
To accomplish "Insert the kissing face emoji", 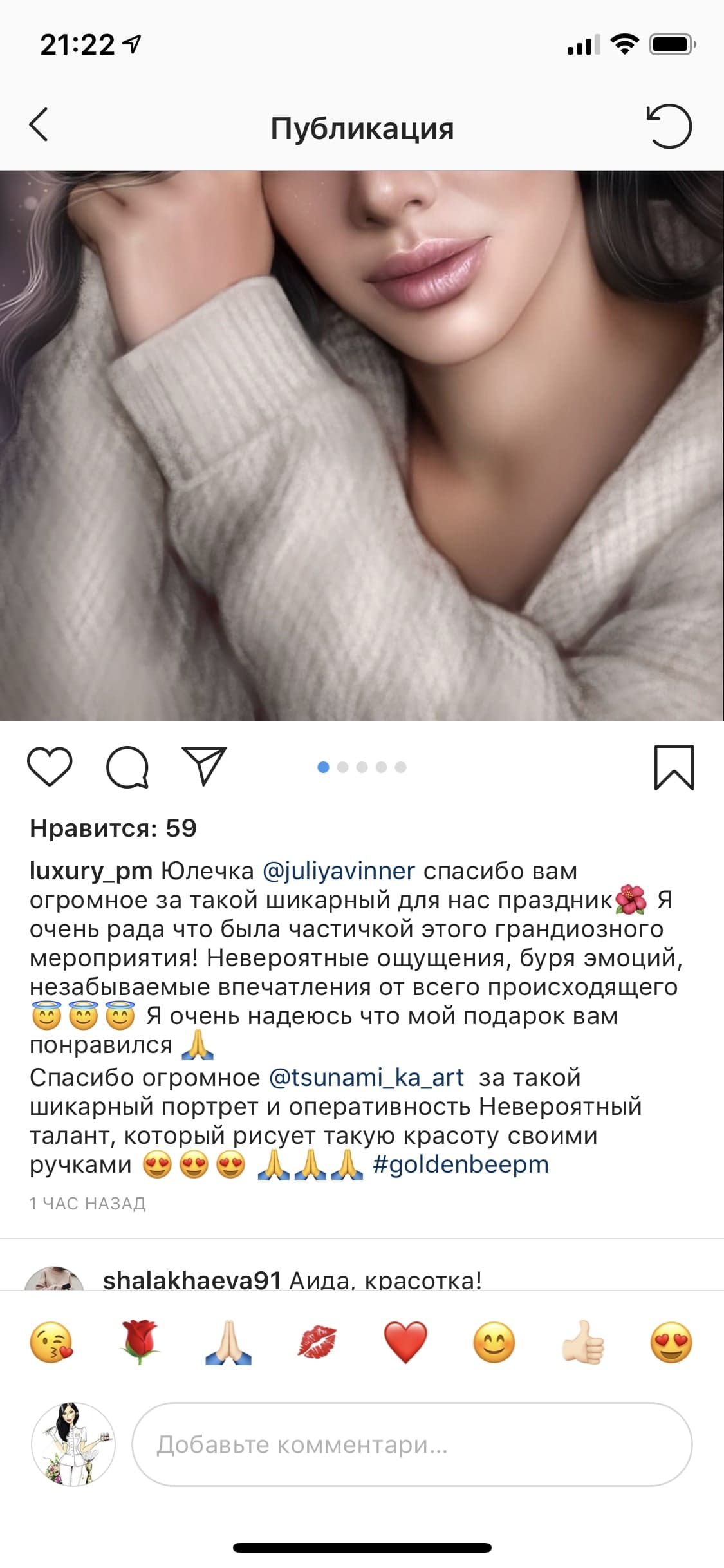I will pyautogui.click(x=51, y=1343).
